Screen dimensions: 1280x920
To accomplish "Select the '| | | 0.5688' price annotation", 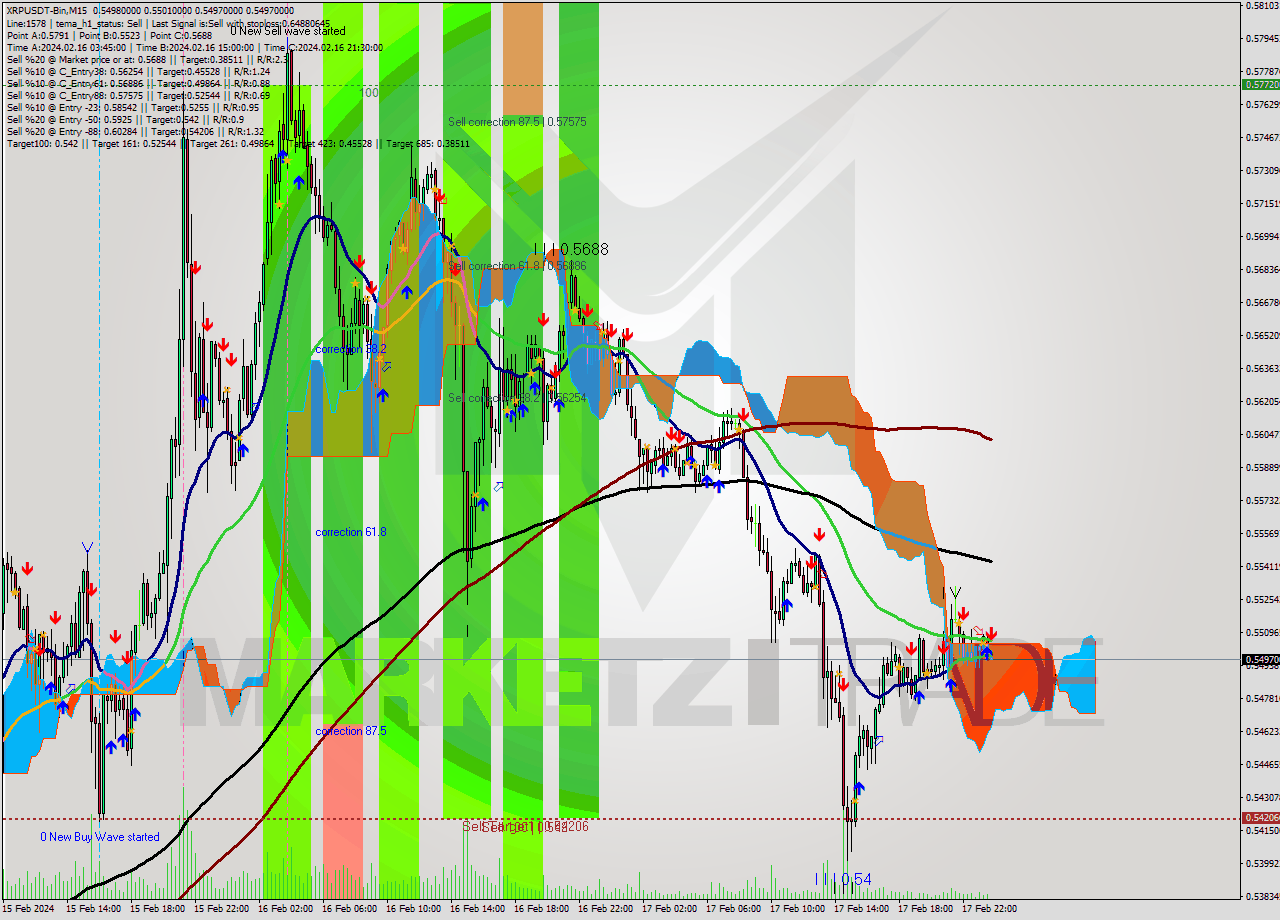I will click(570, 249).
